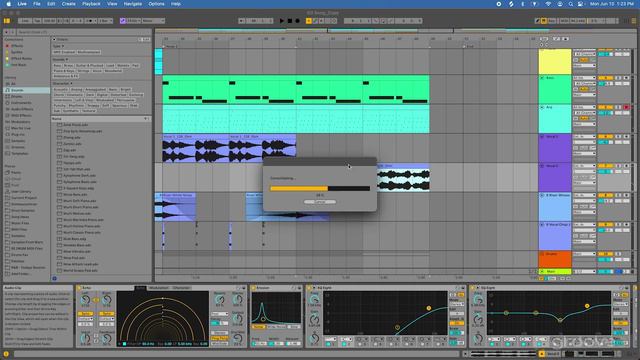Open the macOS Wi-Fi menu

(548, 4)
